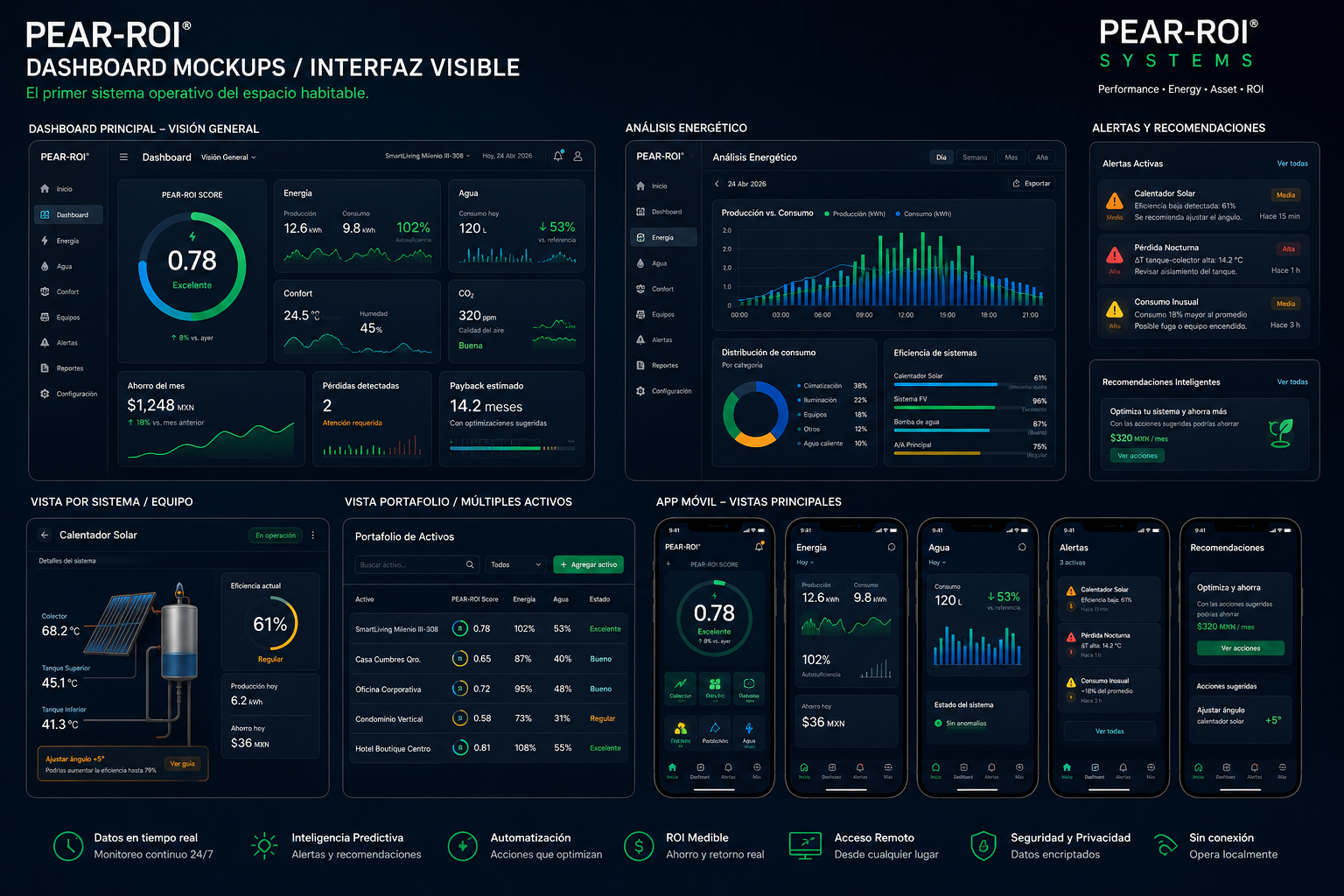Select the Día period tab
1344x896 pixels.
click(941, 157)
